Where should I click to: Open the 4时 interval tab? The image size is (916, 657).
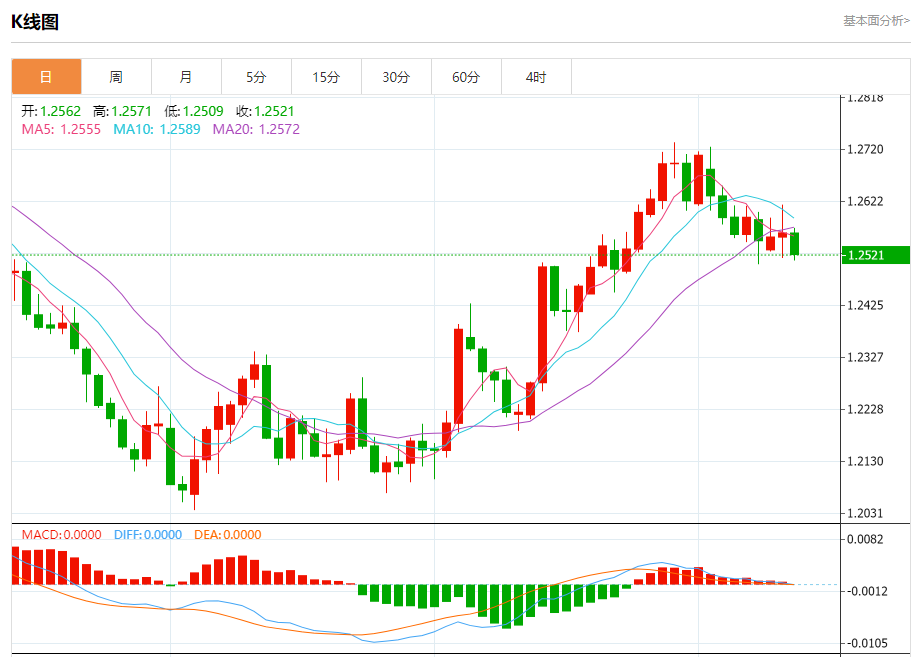coord(536,77)
